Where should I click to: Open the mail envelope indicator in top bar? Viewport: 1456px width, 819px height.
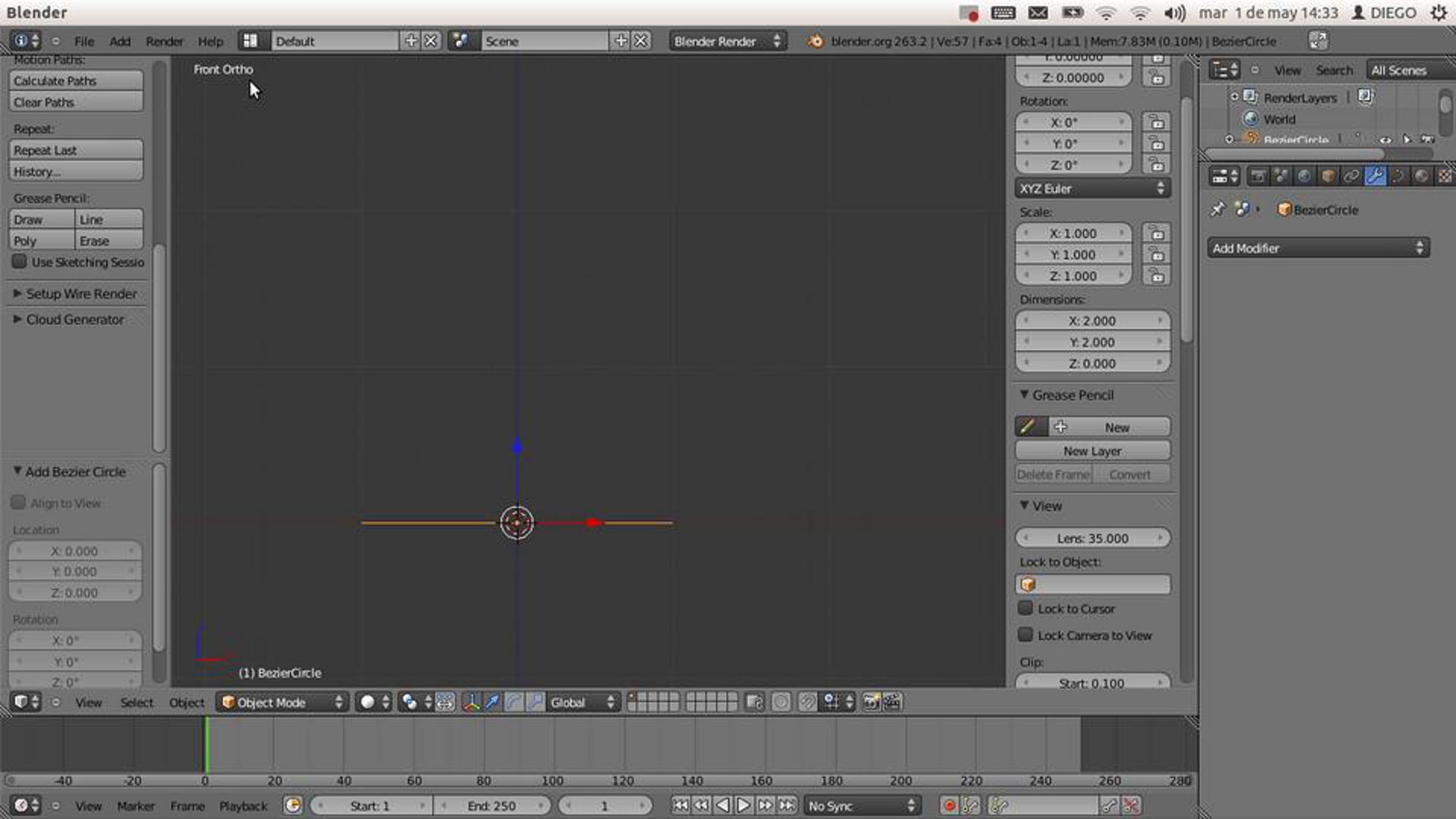1037,13
